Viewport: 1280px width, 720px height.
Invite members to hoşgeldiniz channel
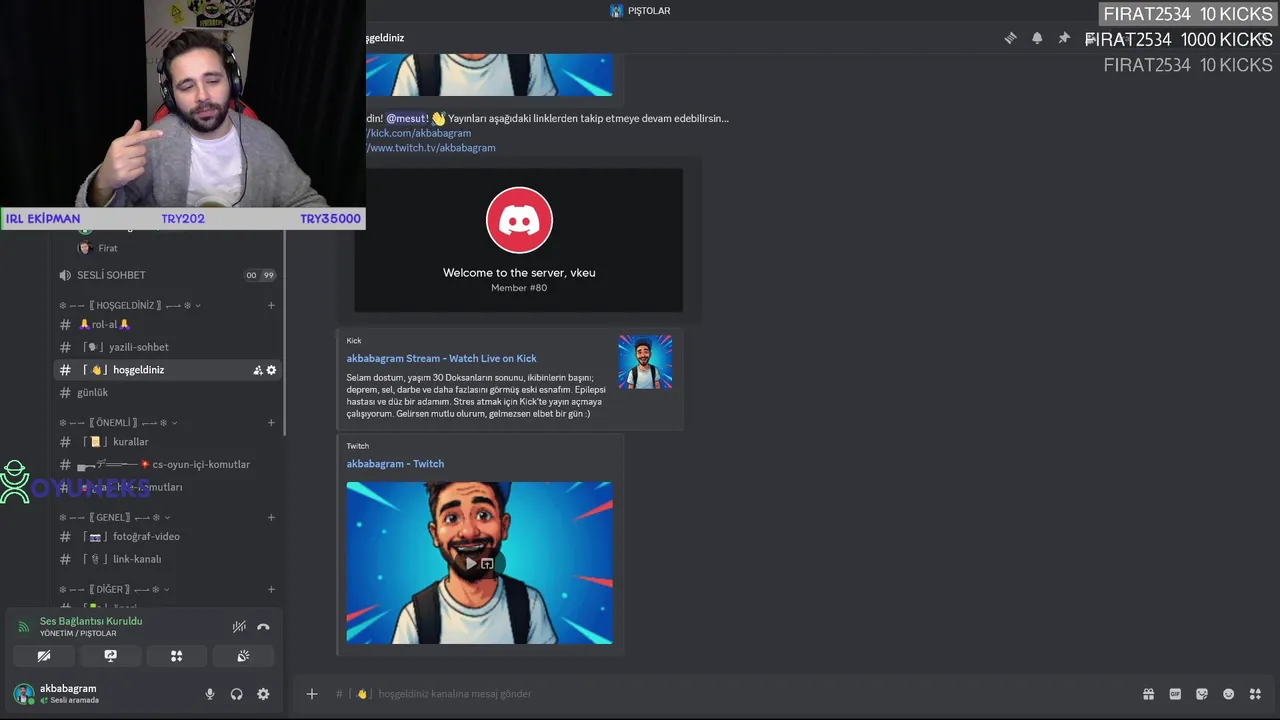click(x=258, y=370)
